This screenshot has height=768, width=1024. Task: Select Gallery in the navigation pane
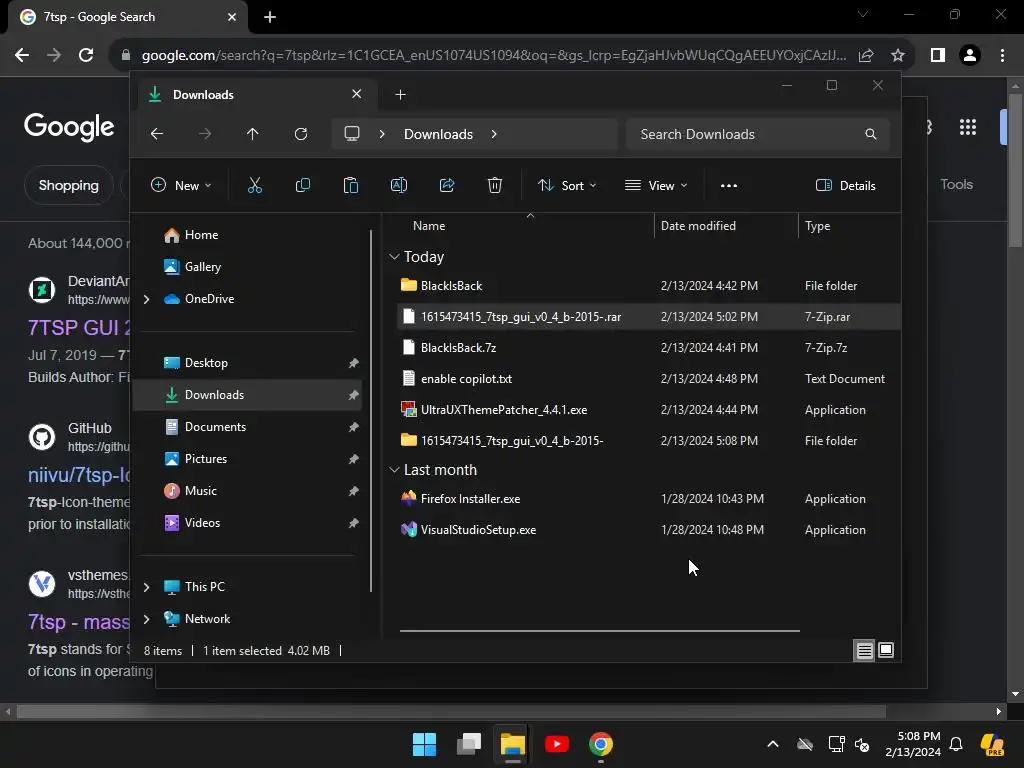click(248, 267)
